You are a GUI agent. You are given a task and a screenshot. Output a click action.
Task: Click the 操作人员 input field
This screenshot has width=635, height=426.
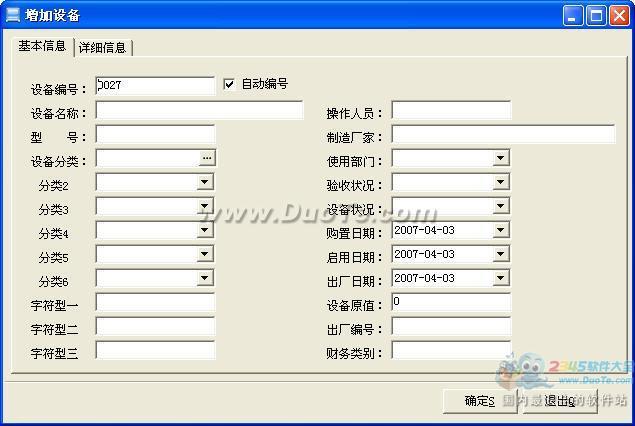(451, 110)
